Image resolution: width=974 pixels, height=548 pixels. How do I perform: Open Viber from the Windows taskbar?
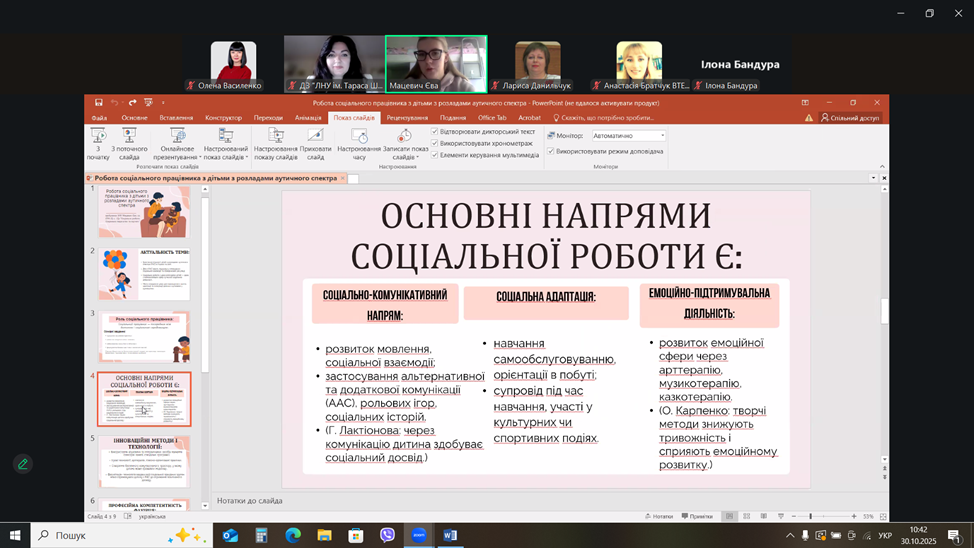[x=387, y=536]
